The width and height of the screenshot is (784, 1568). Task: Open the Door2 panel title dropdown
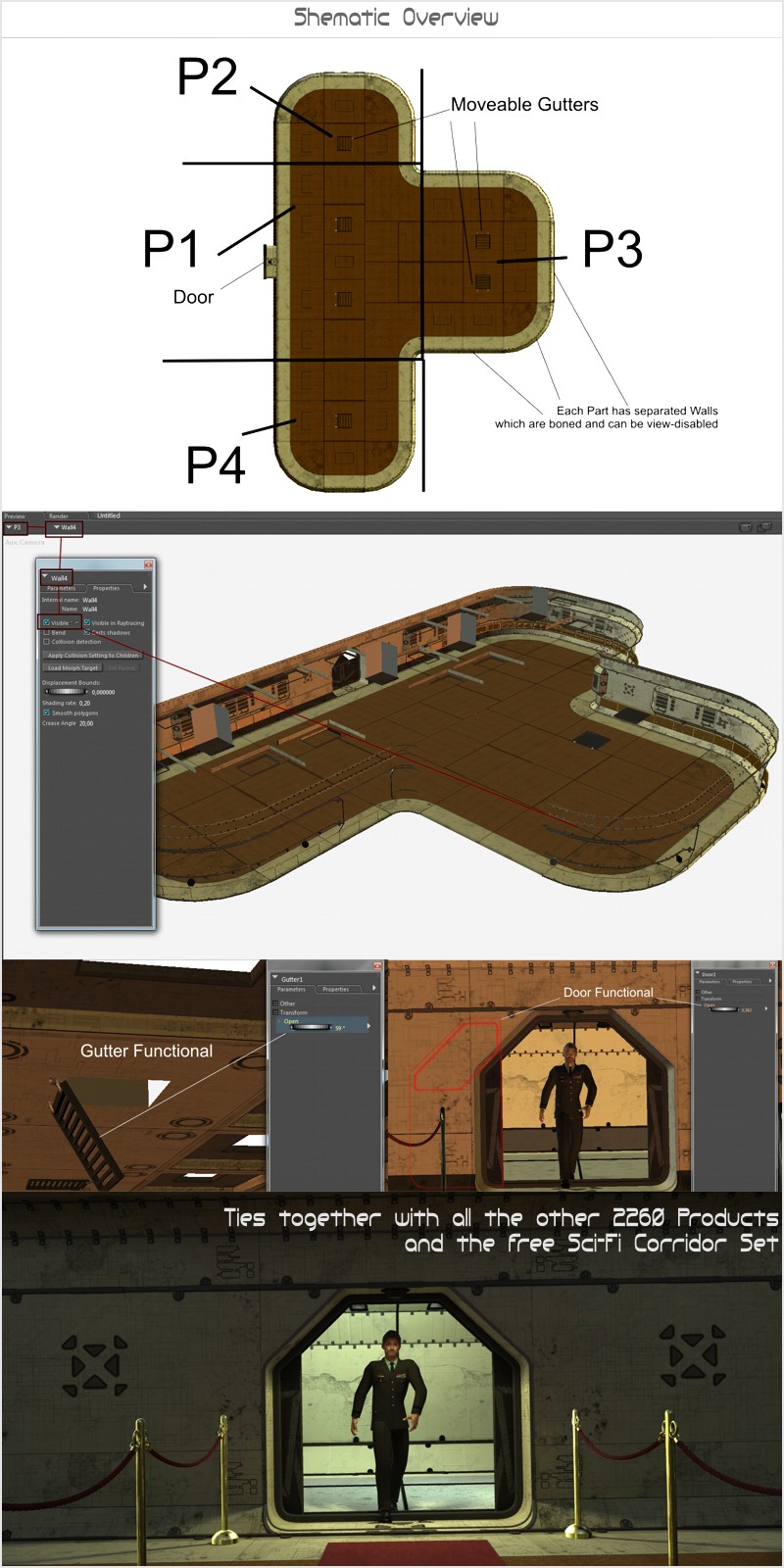tap(698, 973)
